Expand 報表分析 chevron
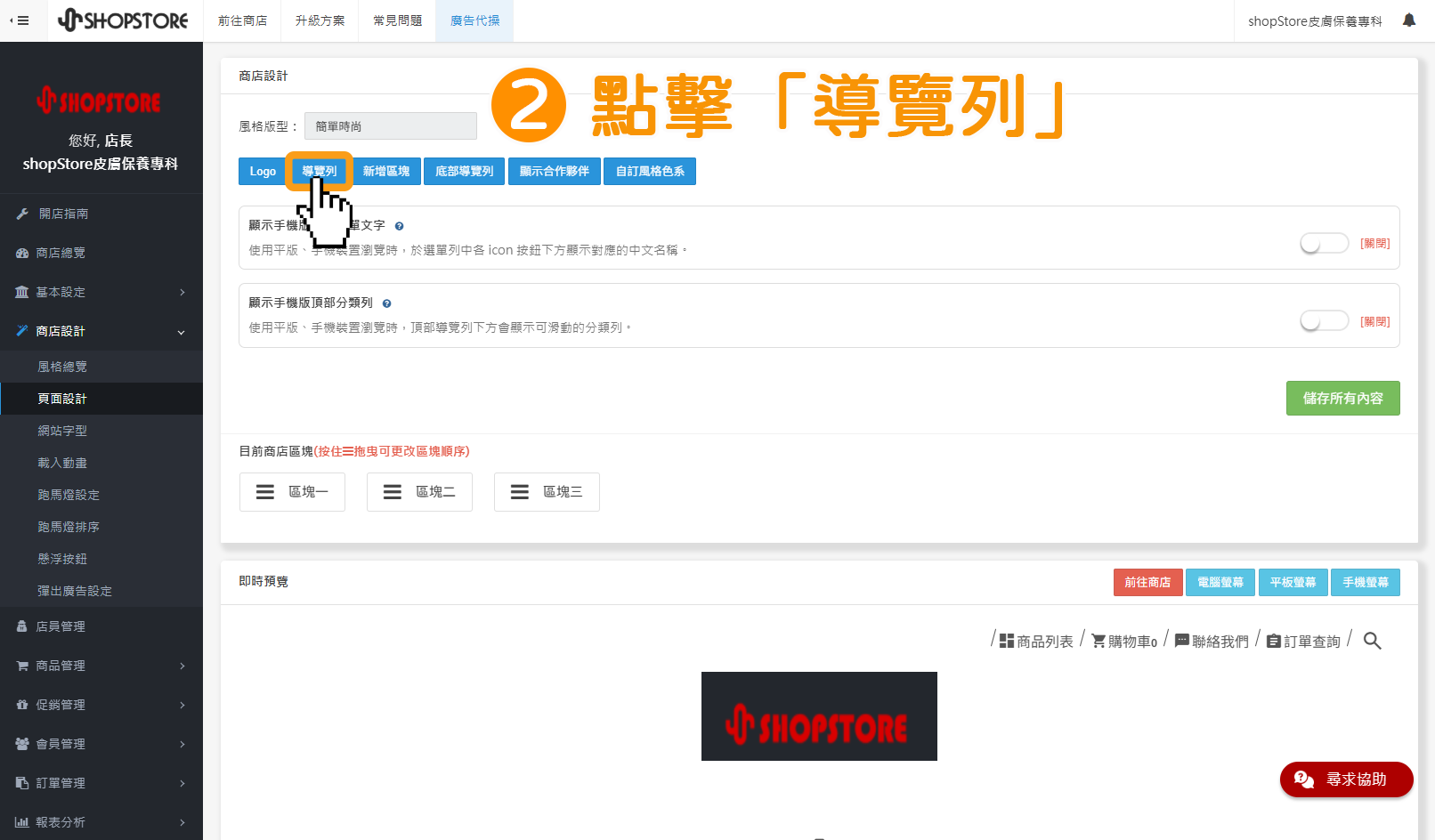The image size is (1435, 840). pos(182,822)
